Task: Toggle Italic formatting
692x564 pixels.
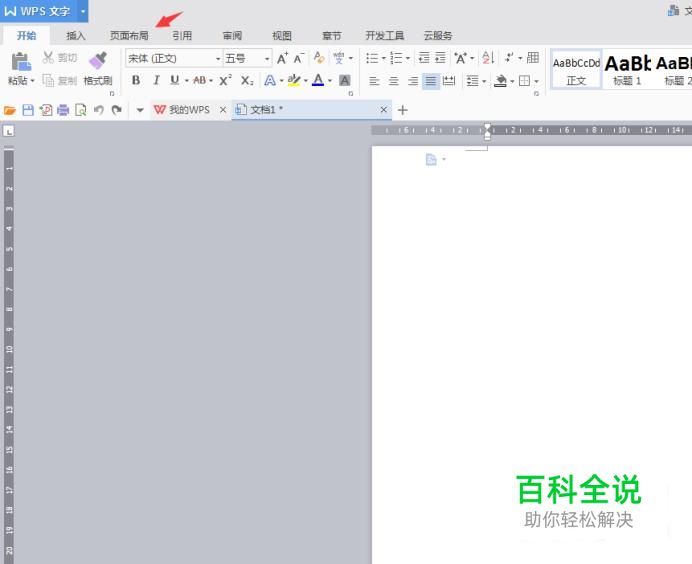Action: pyautogui.click(x=156, y=80)
